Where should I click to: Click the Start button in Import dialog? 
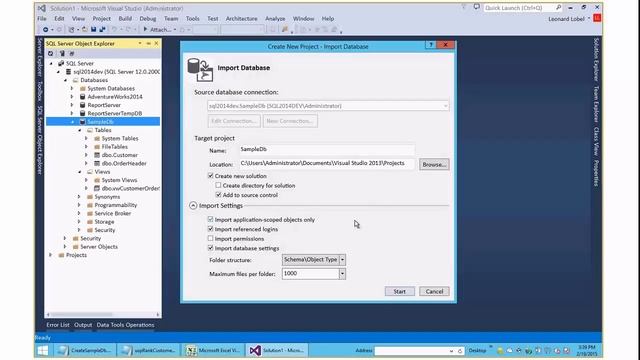pos(400,291)
